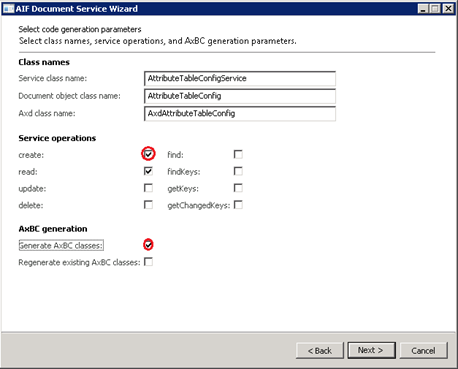Click the 'Regenerate existing AxBC classes:' label
The width and height of the screenshot is (458, 369).
coord(79,263)
